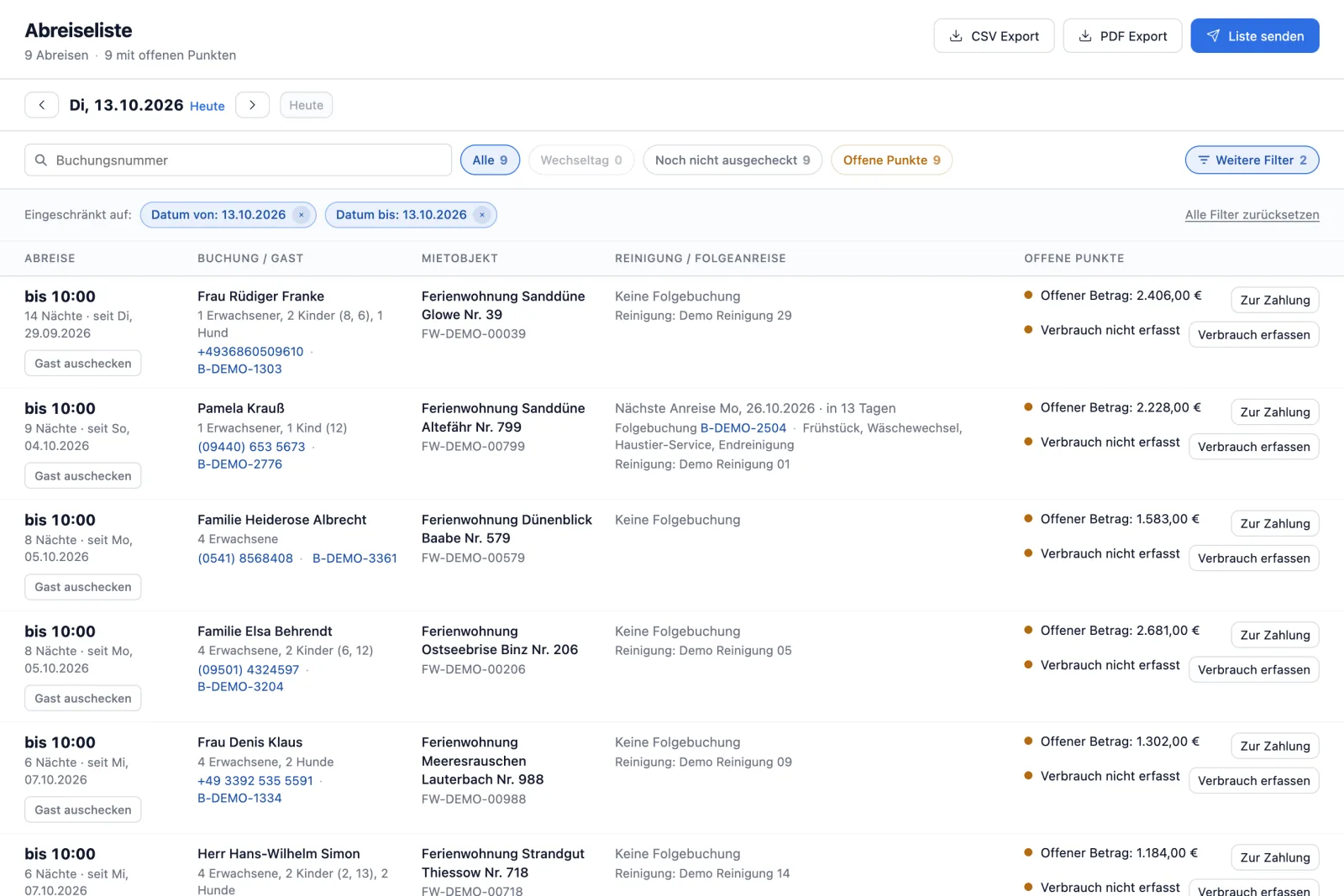Remove the 'Datum von: 13.10.2026' filter chip
1344x896 pixels.
click(301, 215)
